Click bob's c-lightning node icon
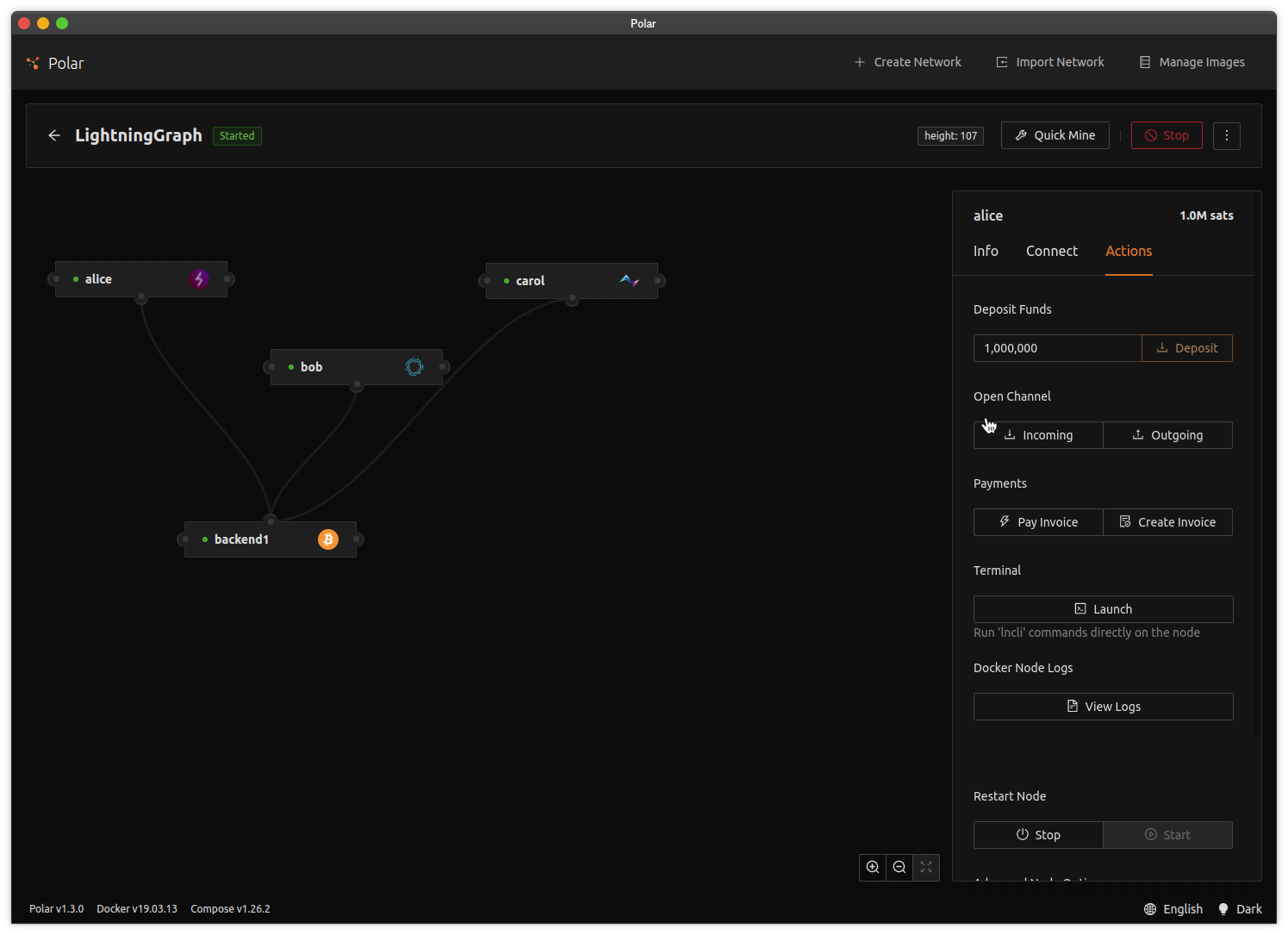Screen dimensions: 1288x935 click(414, 367)
